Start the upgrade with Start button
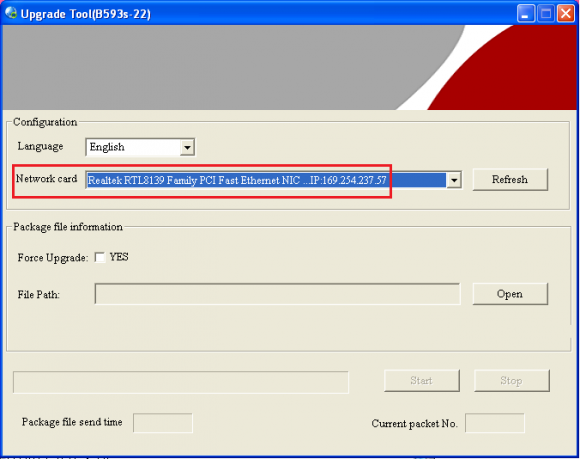The height and width of the screenshot is (459, 580). (422, 381)
